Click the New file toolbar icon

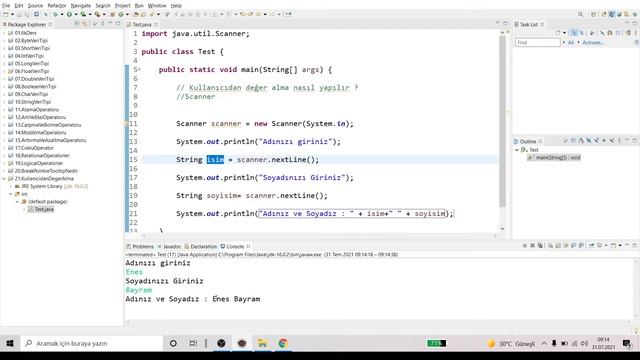[6, 14]
